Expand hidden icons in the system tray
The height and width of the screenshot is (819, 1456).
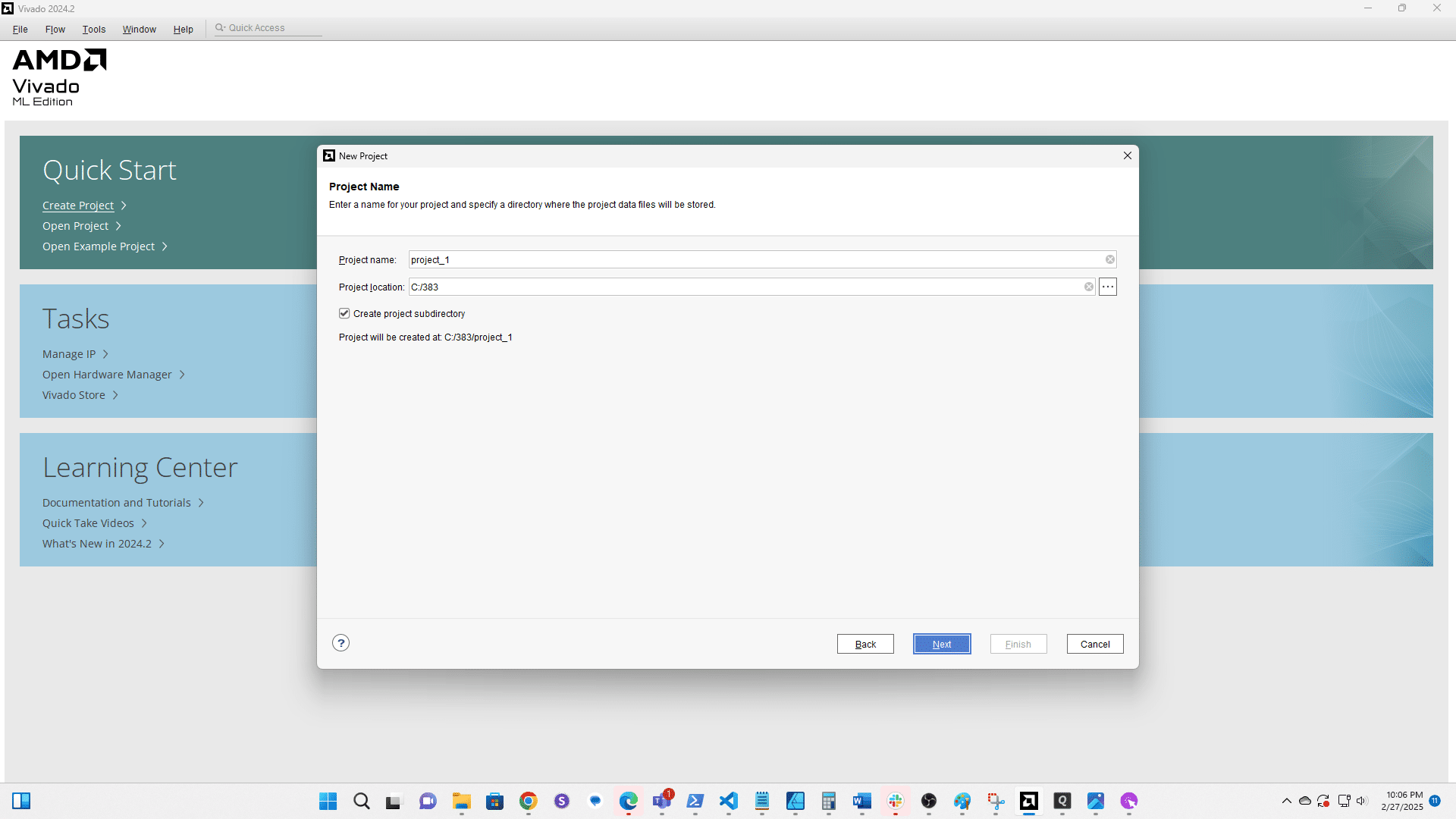click(x=1286, y=801)
